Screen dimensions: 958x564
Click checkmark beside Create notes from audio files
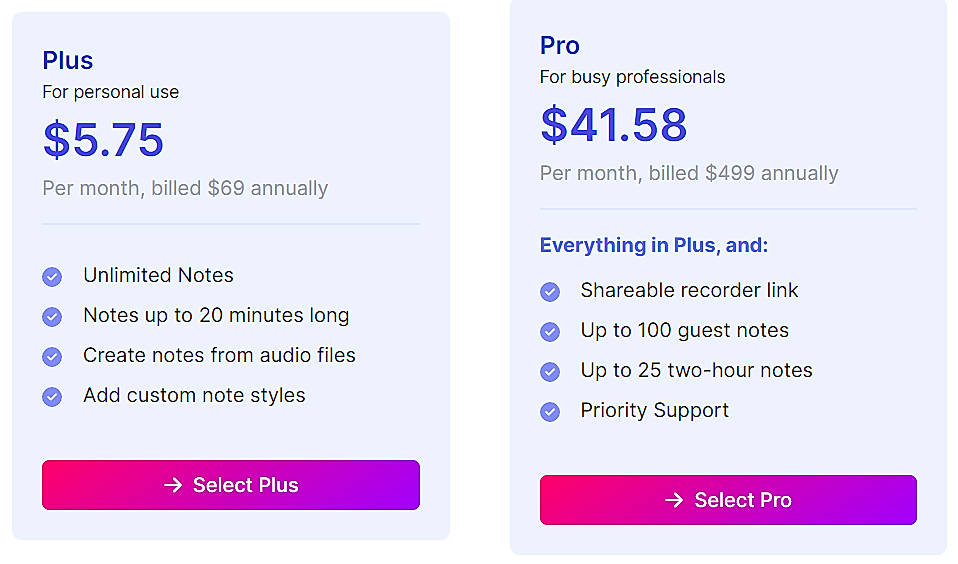coord(52,356)
